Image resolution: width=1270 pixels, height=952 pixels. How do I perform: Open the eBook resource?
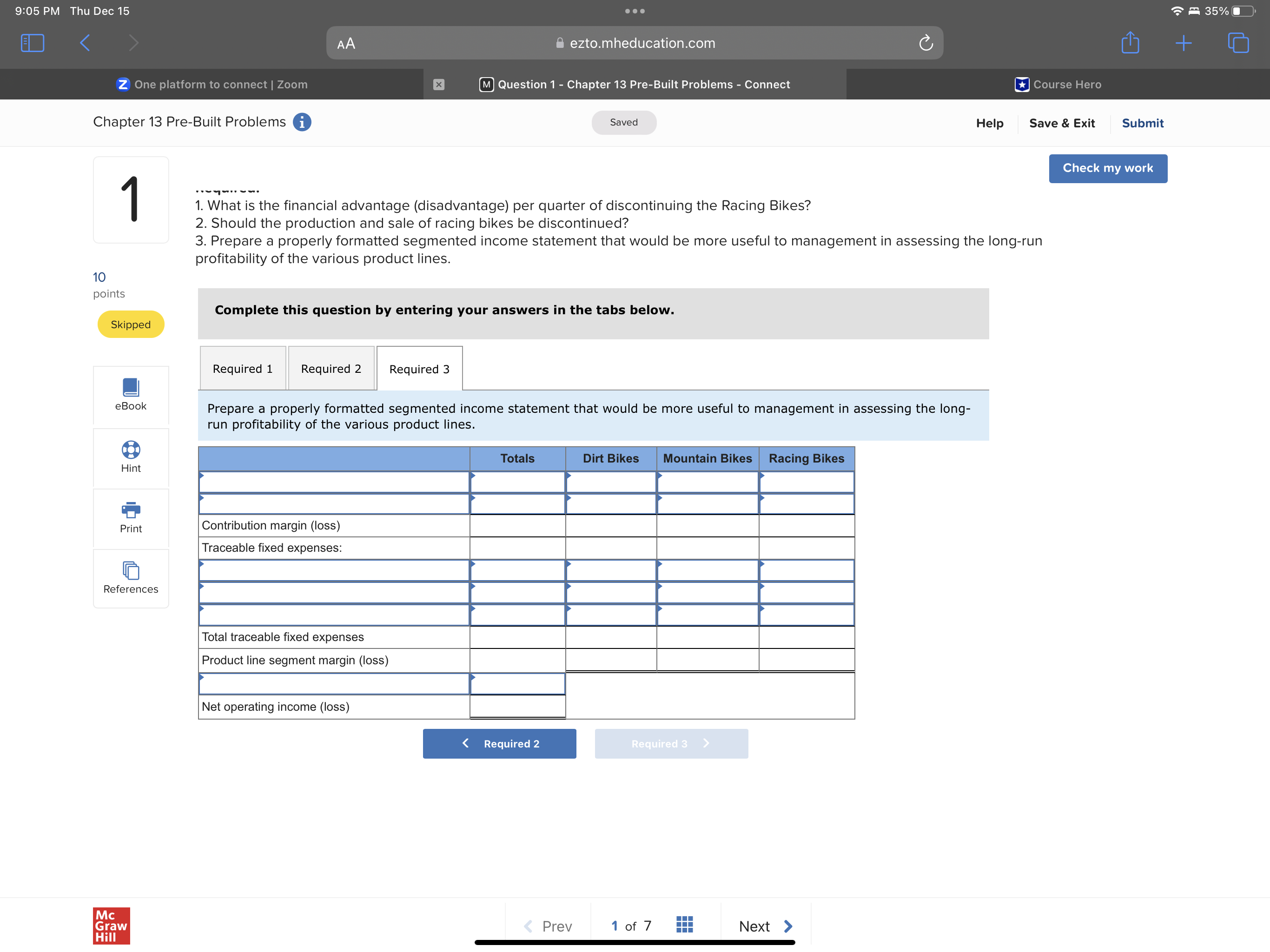[x=131, y=395]
